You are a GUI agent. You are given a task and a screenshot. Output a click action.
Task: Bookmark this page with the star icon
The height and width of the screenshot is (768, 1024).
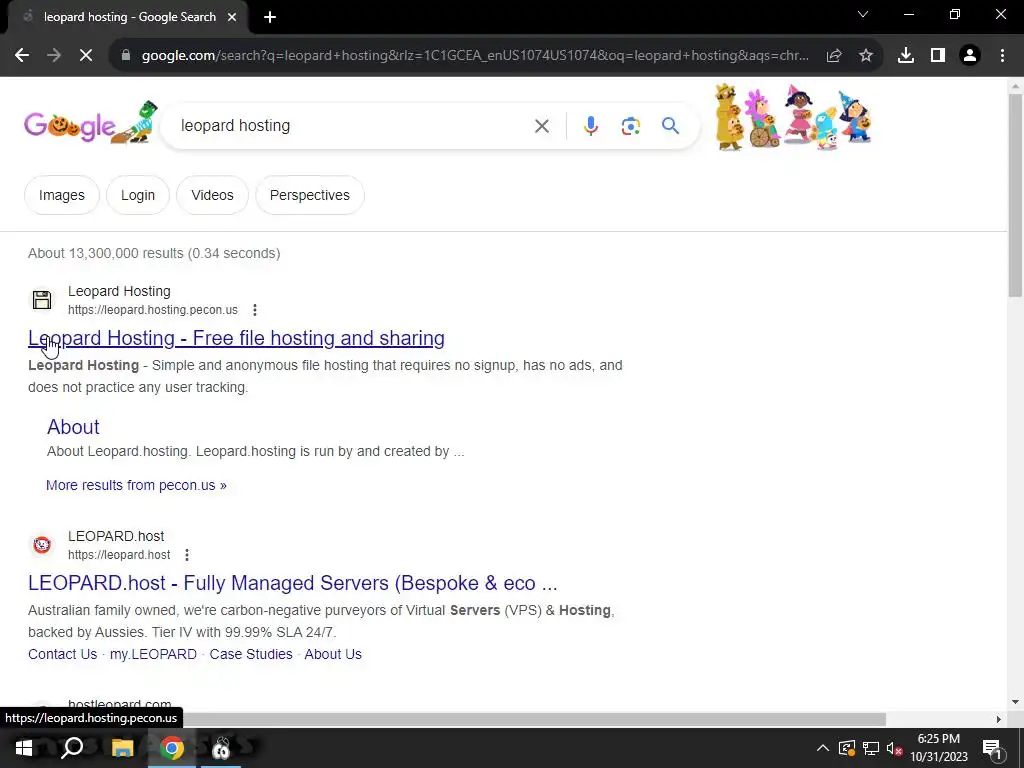click(866, 56)
